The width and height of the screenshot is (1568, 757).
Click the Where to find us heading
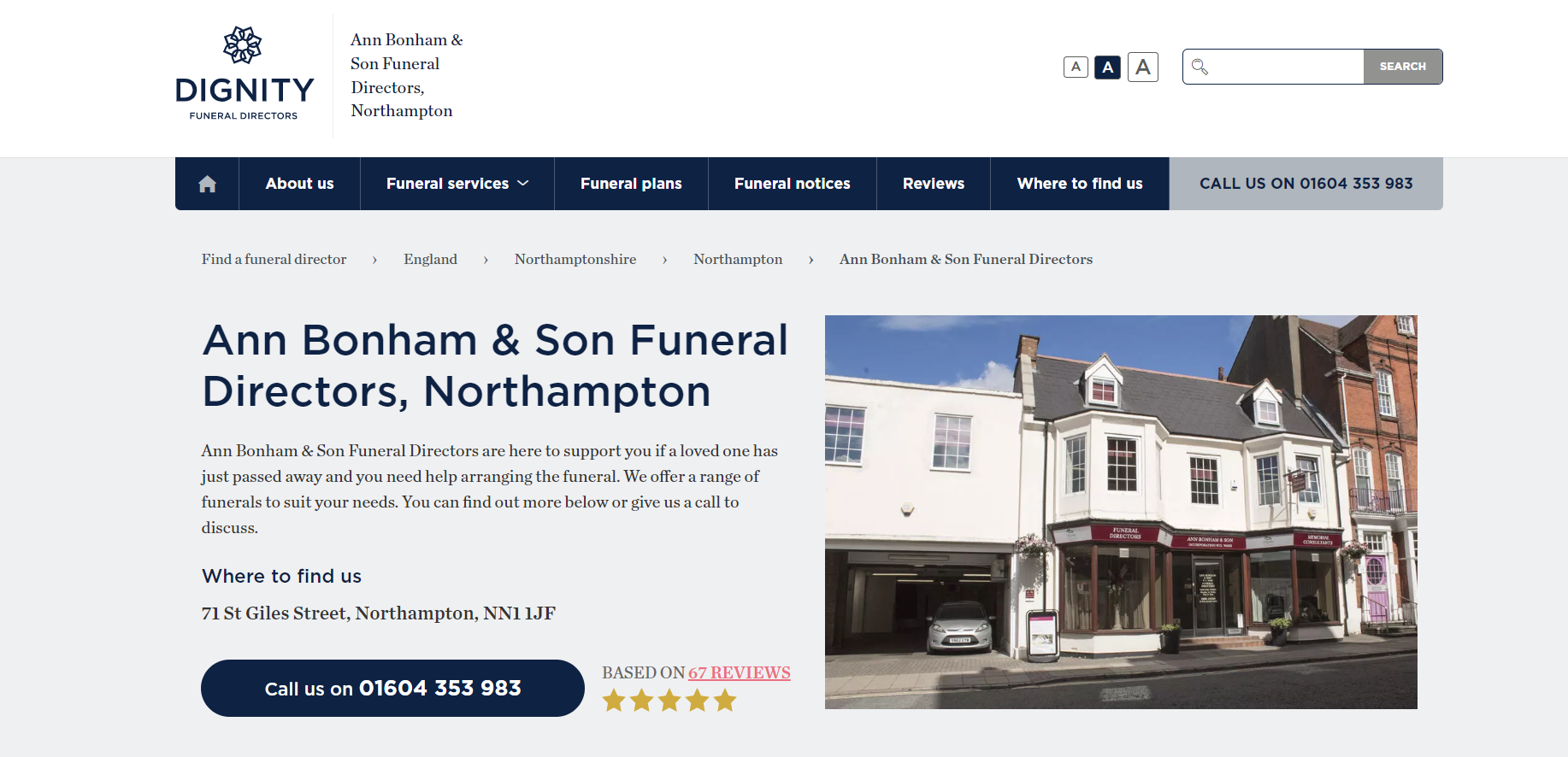(282, 576)
